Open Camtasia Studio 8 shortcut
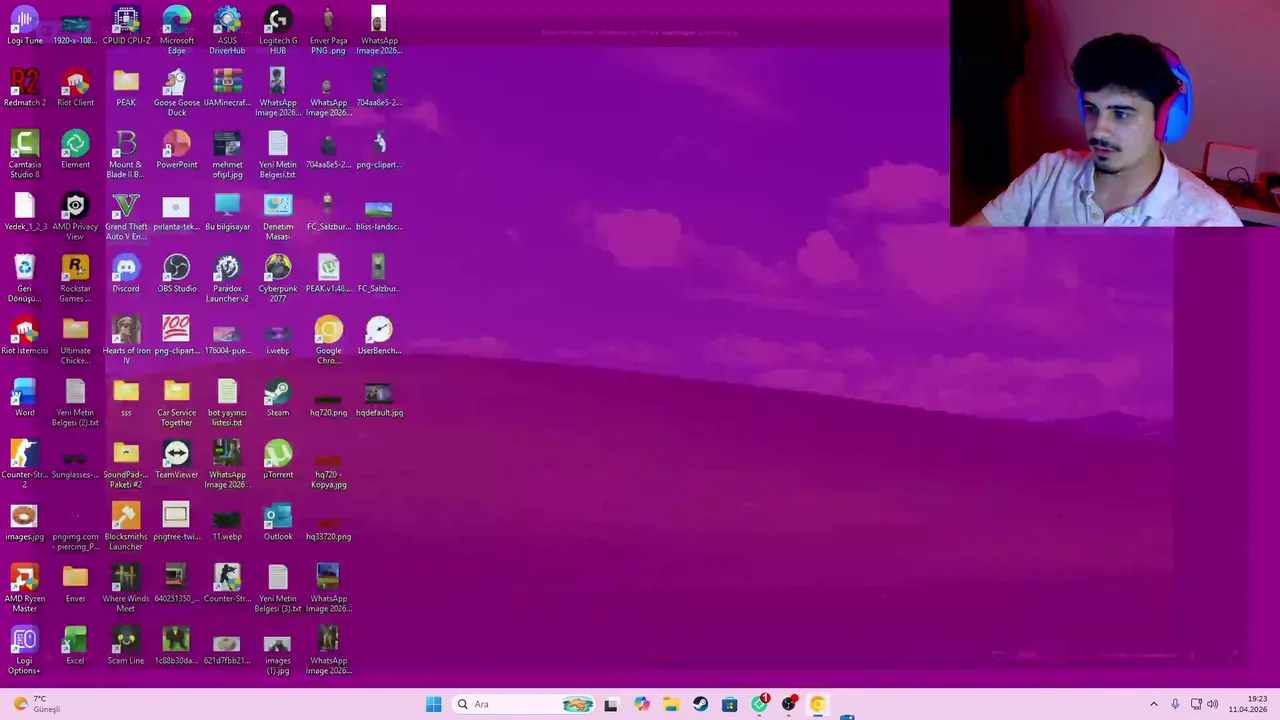1280x720 pixels. tap(25, 155)
